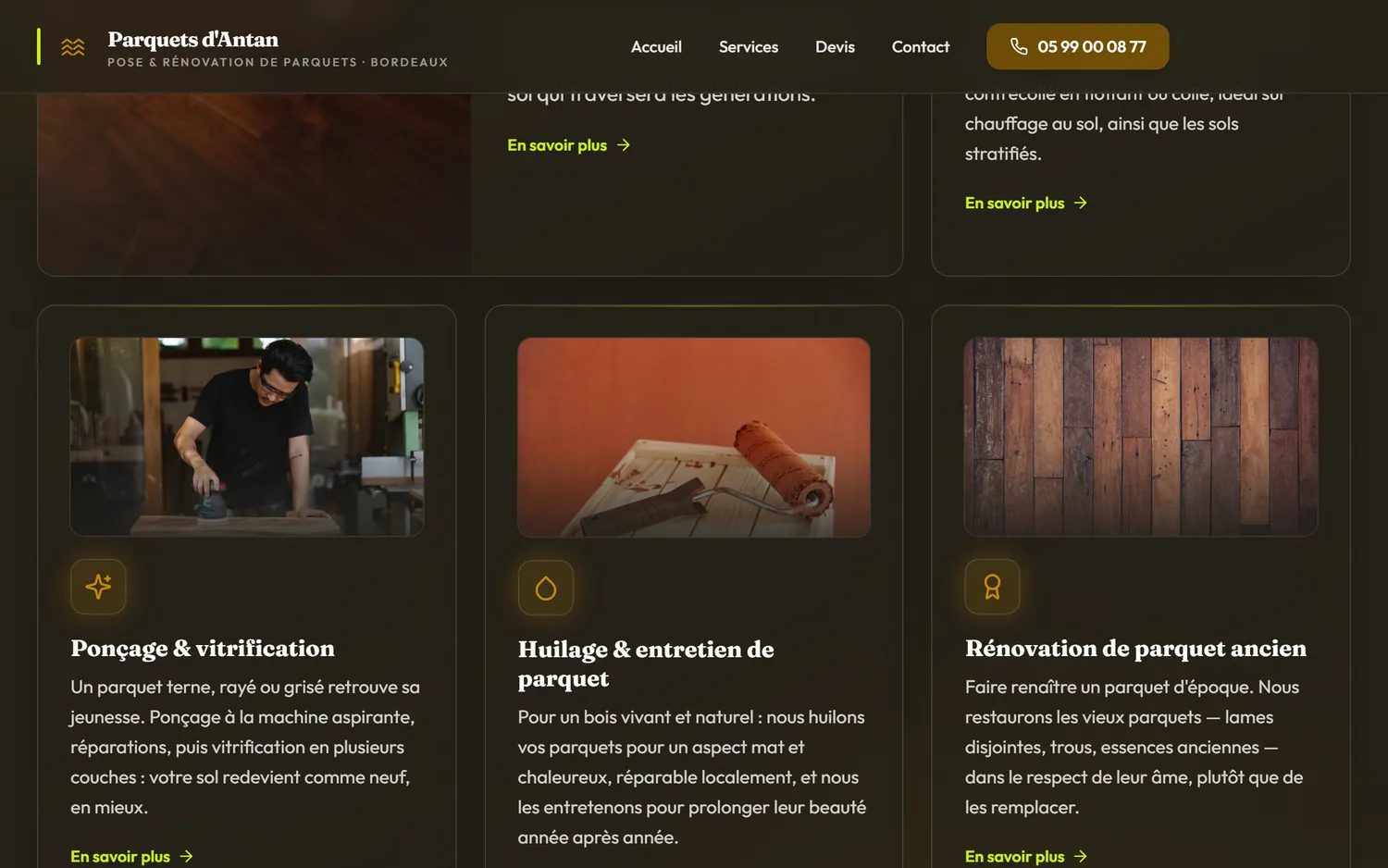Open En savoir plus under sols stratifiés
1388x868 pixels.
tap(1026, 203)
